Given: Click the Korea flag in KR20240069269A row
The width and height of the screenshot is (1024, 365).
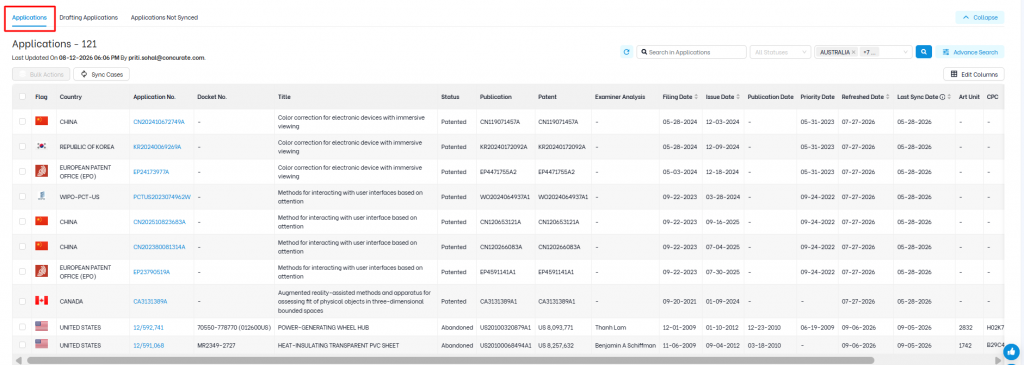Looking at the screenshot, I should pos(42,146).
